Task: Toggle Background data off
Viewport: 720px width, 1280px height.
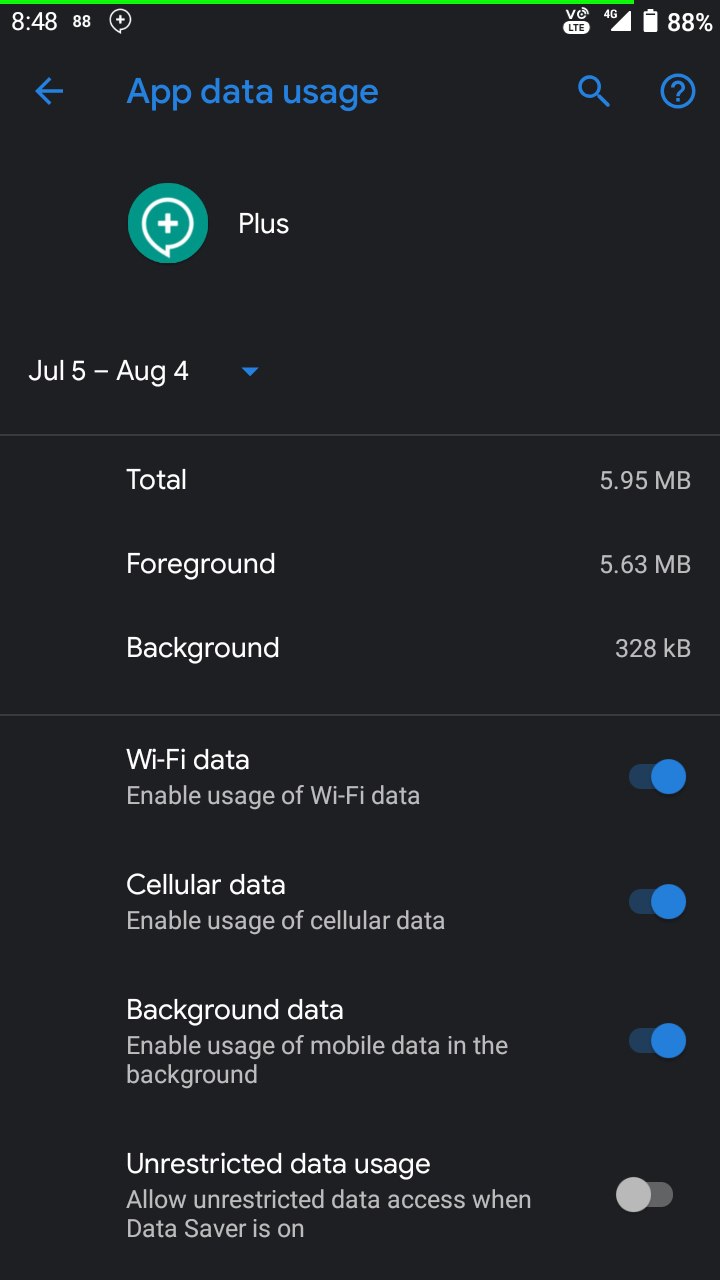Action: (x=657, y=1041)
